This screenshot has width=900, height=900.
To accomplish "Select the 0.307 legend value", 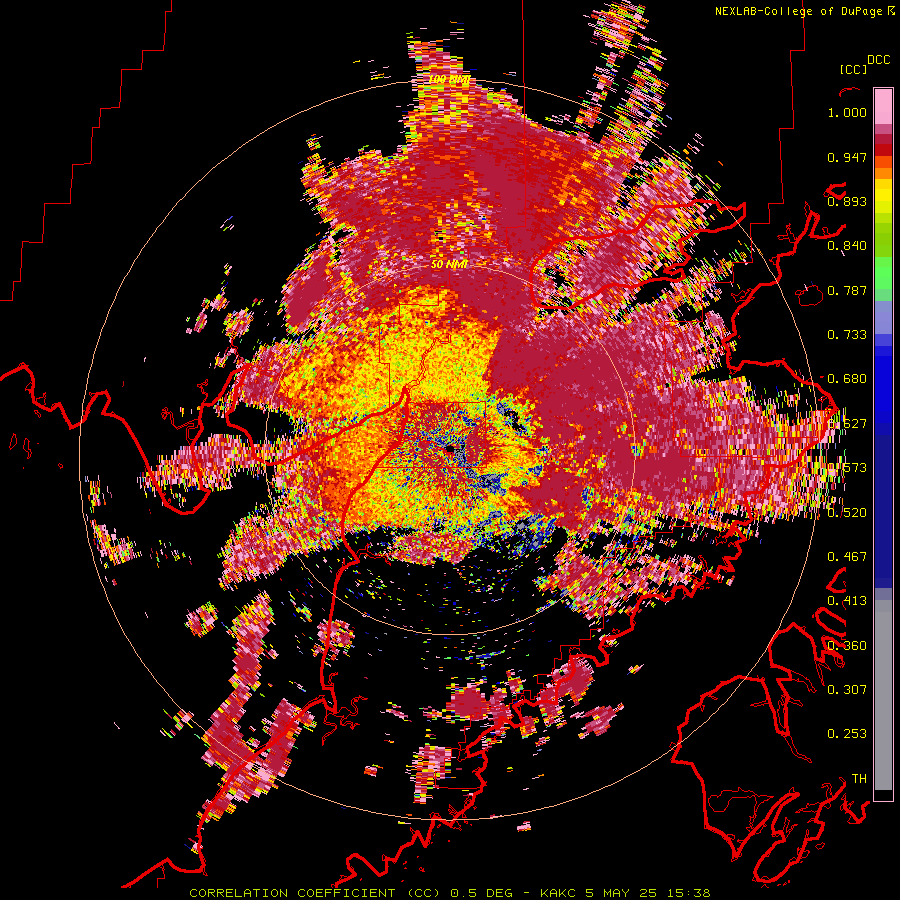I will (847, 689).
